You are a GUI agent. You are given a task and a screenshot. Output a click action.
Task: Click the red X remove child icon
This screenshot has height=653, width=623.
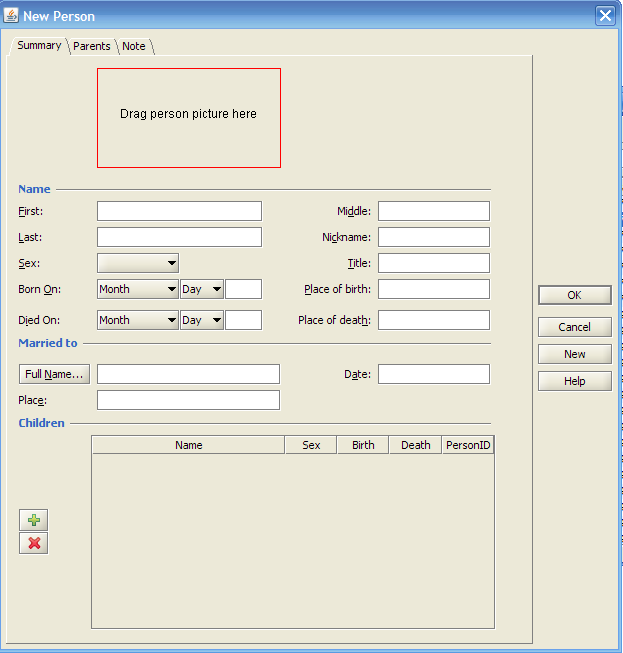coord(34,543)
